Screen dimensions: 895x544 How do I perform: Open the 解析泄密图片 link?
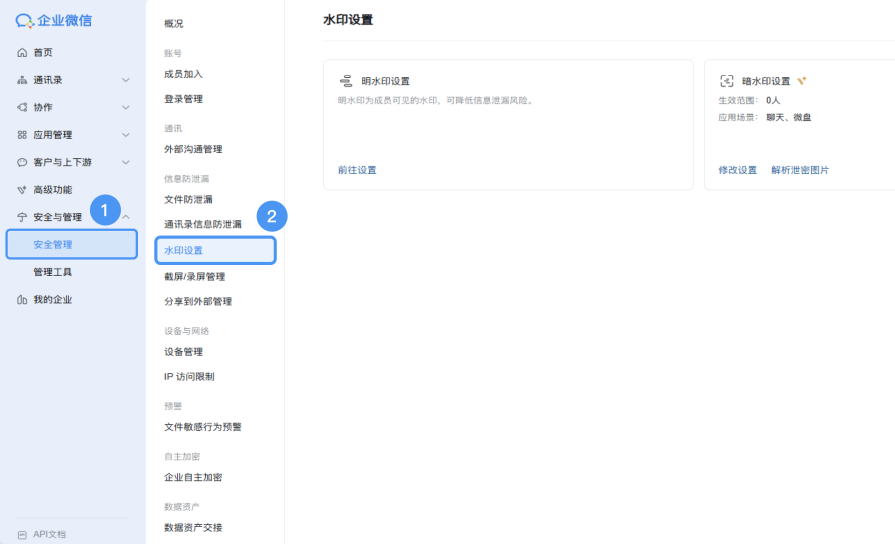point(799,170)
